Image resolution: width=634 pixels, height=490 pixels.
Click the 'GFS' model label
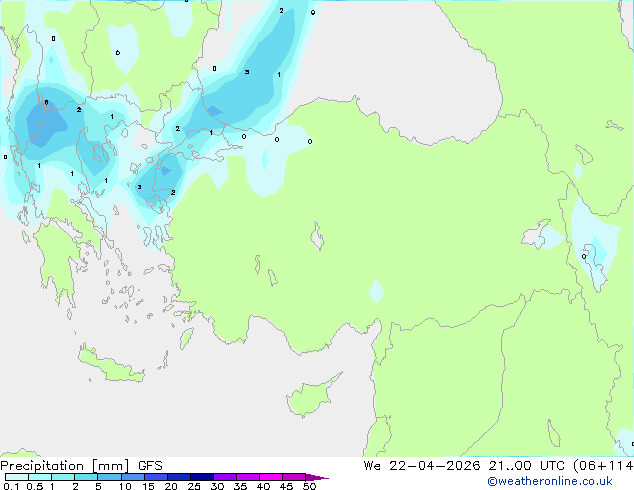150,466
